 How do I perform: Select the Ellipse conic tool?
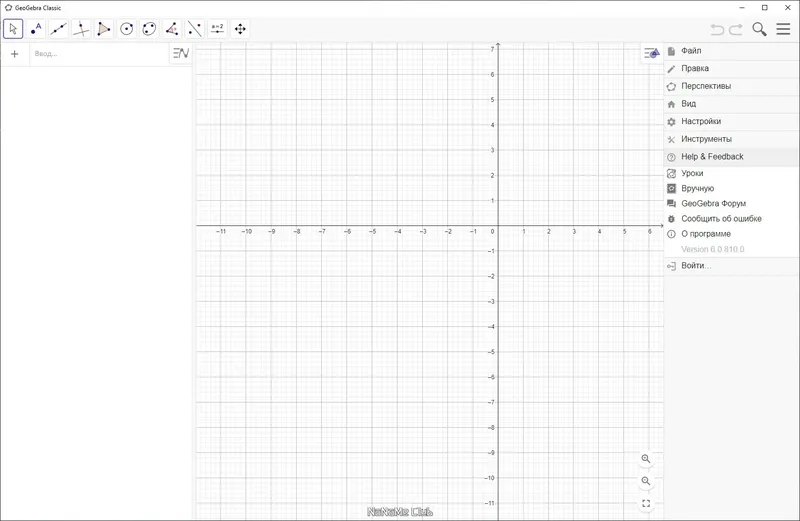pos(149,29)
